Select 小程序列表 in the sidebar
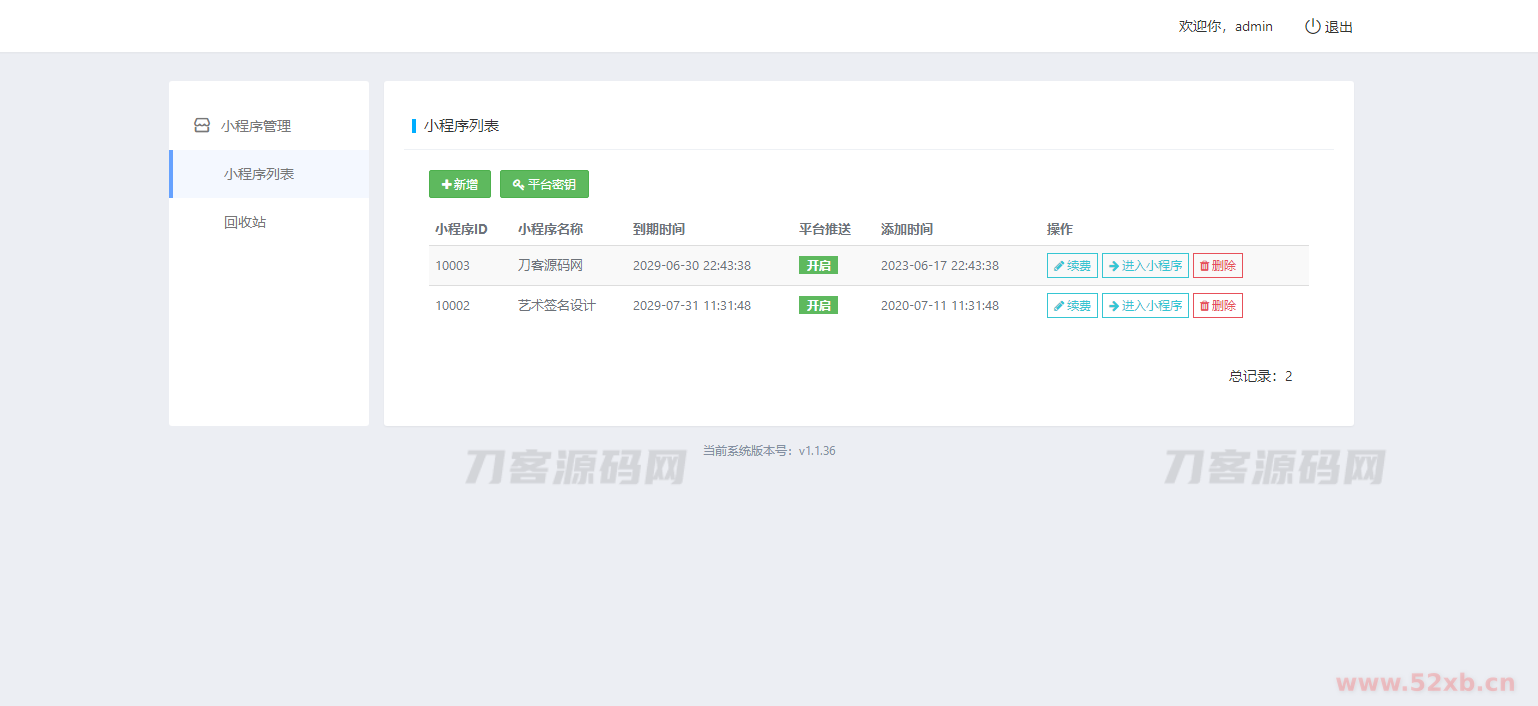This screenshot has width=1538, height=706. pos(259,174)
